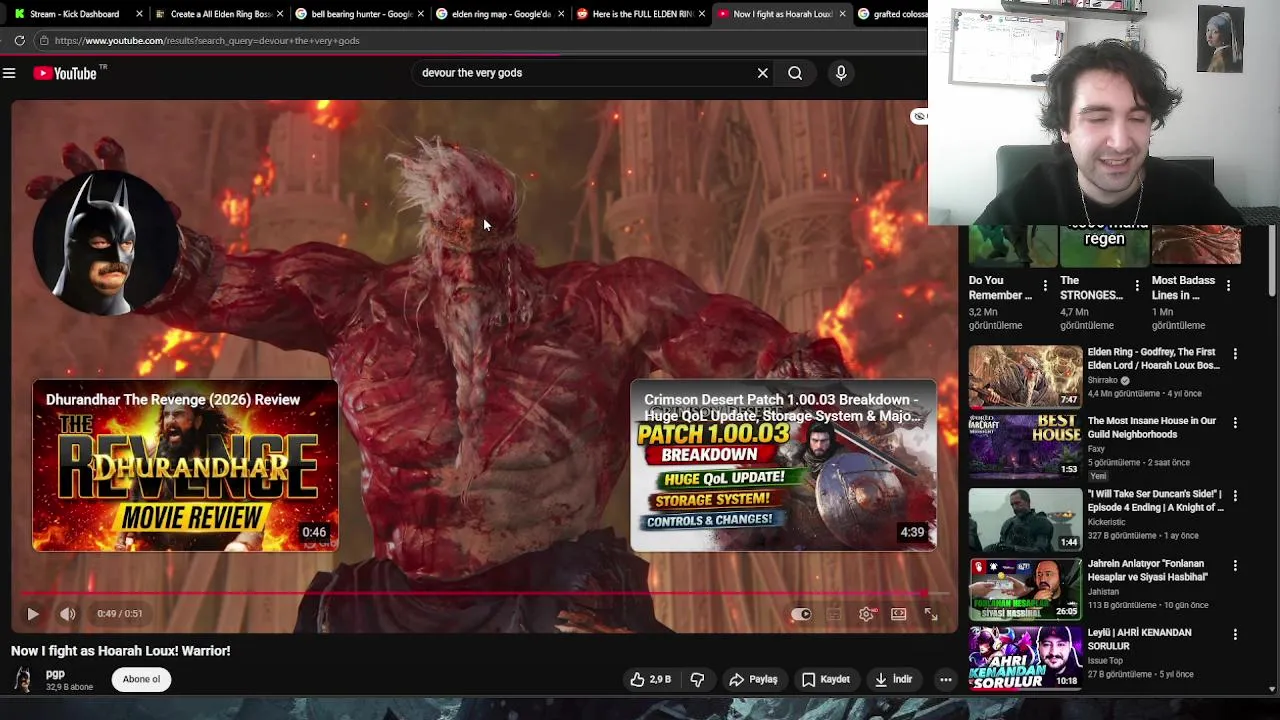Image resolution: width=1280 pixels, height=720 pixels.
Task: Turn on subtitles in the player
Action: [x=834, y=614]
